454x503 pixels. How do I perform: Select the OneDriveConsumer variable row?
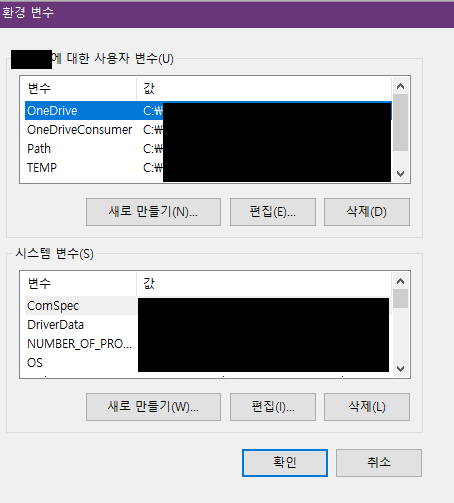(x=208, y=130)
